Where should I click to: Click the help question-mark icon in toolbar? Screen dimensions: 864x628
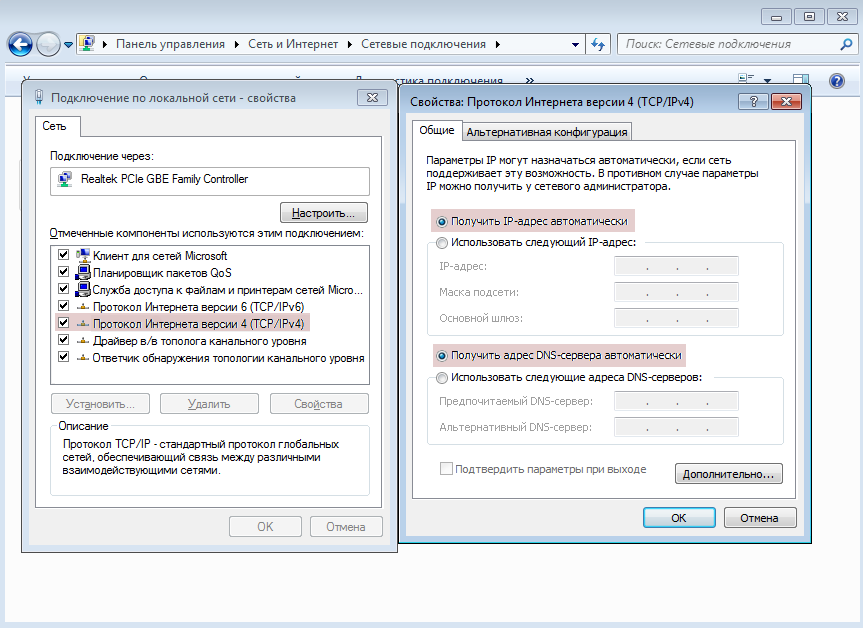(x=837, y=80)
